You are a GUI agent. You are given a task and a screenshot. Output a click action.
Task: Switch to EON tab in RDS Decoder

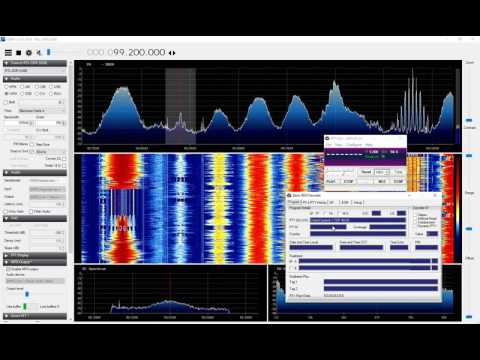[x=345, y=202]
